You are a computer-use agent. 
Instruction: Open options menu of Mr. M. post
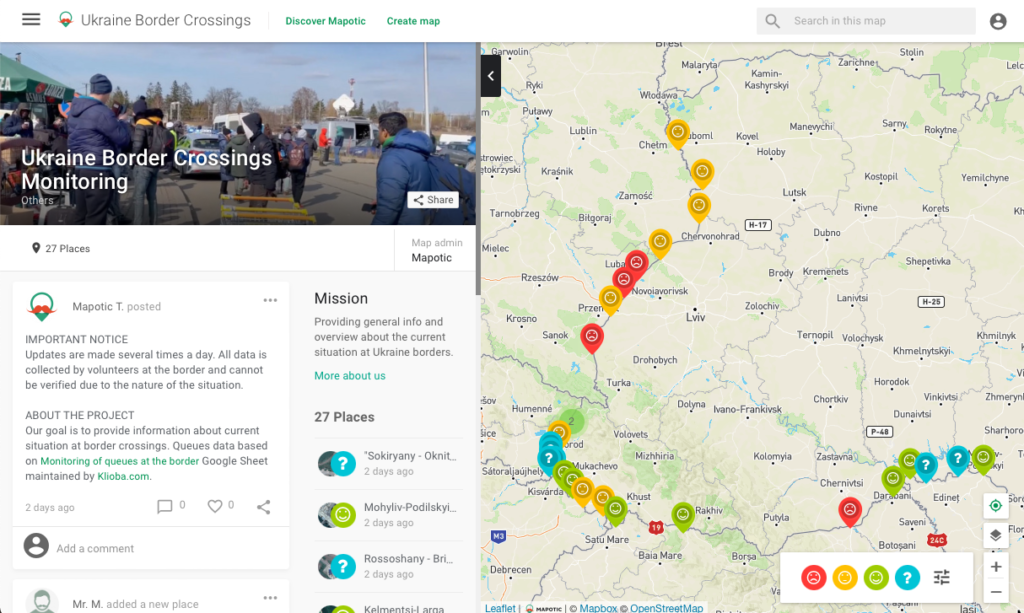click(x=270, y=597)
